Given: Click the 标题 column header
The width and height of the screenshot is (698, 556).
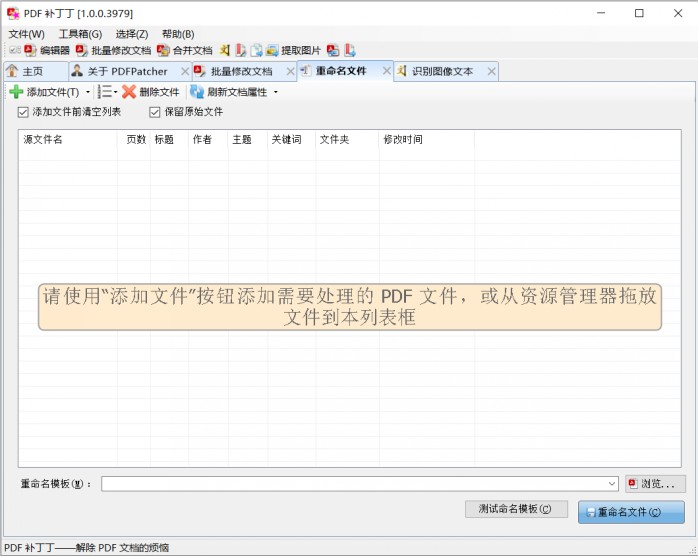Looking at the screenshot, I should pyautogui.click(x=169, y=140).
